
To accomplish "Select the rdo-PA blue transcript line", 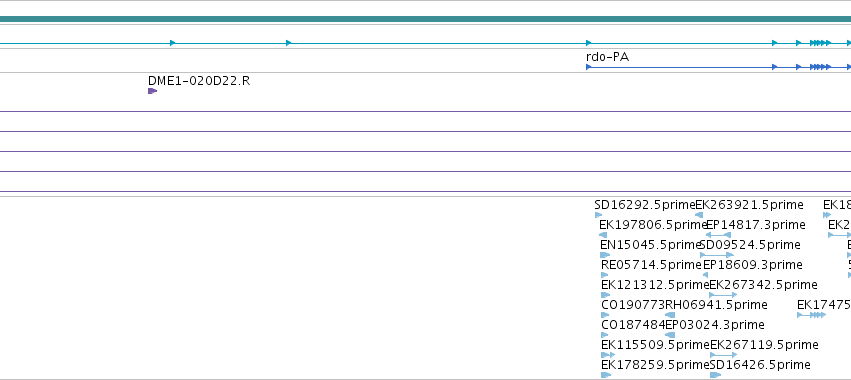I will click(719, 67).
